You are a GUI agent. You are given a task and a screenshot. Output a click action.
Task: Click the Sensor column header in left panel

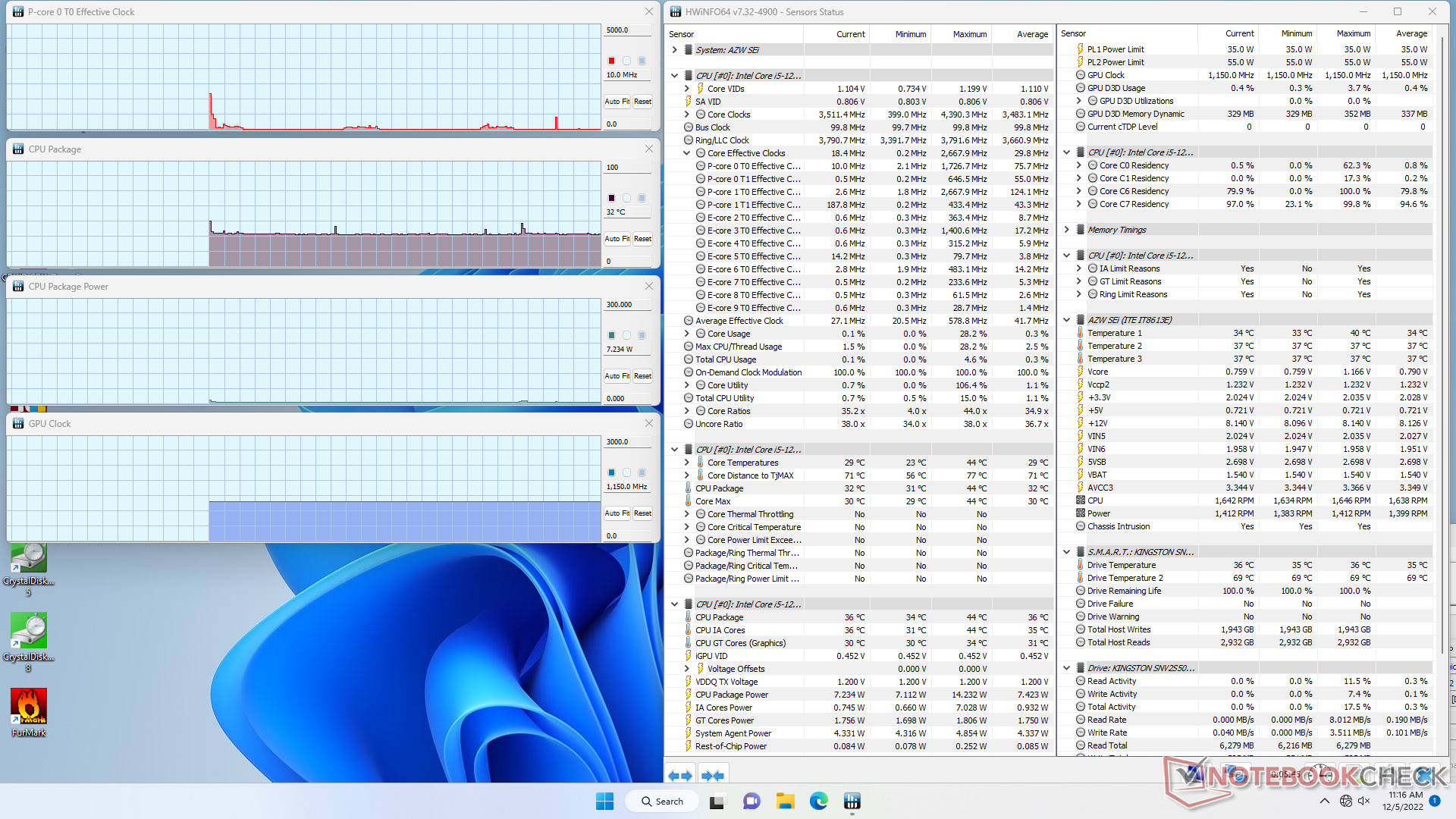tap(734, 34)
